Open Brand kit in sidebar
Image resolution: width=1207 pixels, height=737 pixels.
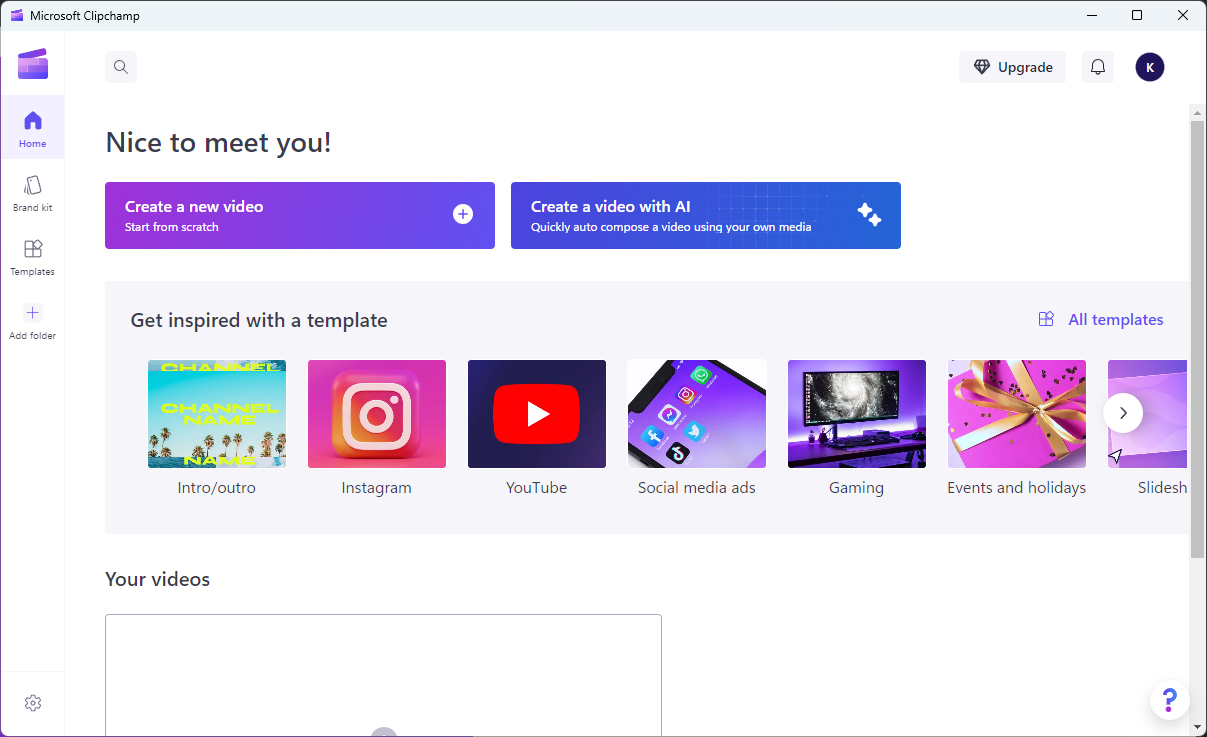click(x=33, y=193)
